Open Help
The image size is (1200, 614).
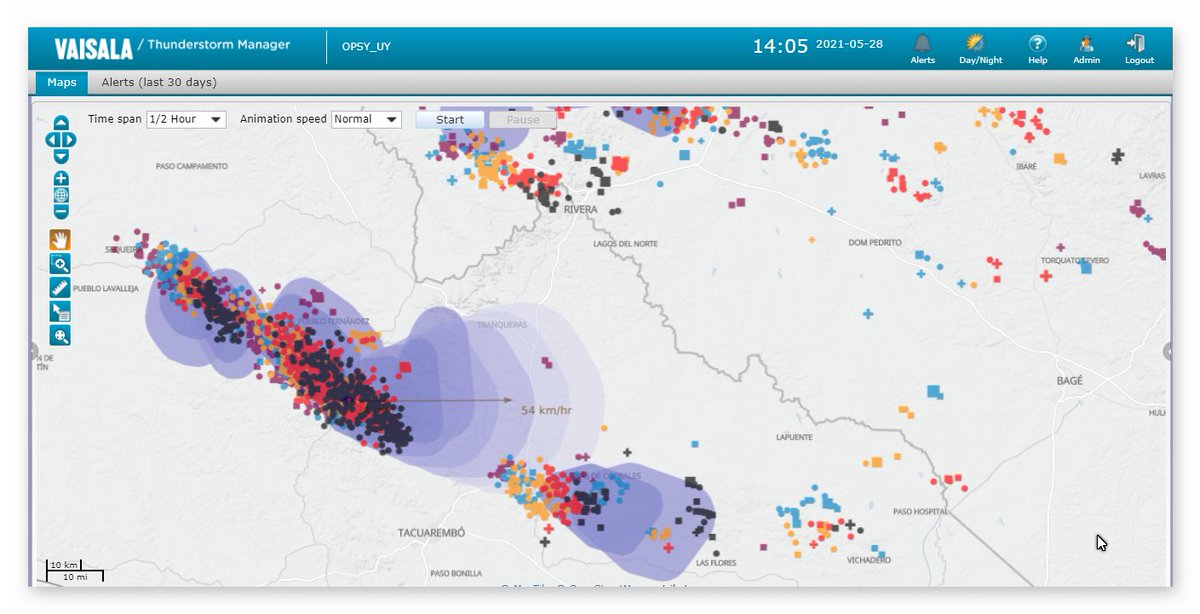point(1038,48)
